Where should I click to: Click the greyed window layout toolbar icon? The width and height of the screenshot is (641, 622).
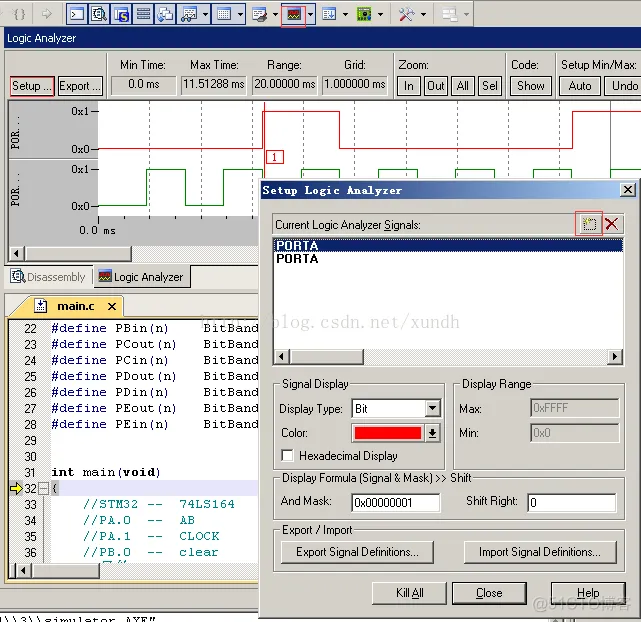pos(449,14)
